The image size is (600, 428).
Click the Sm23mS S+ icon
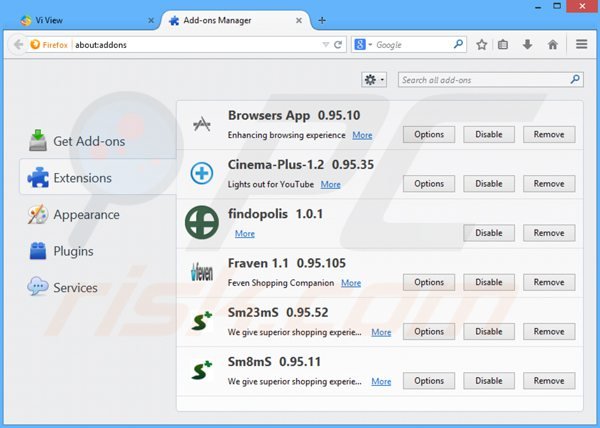pyautogui.click(x=202, y=321)
